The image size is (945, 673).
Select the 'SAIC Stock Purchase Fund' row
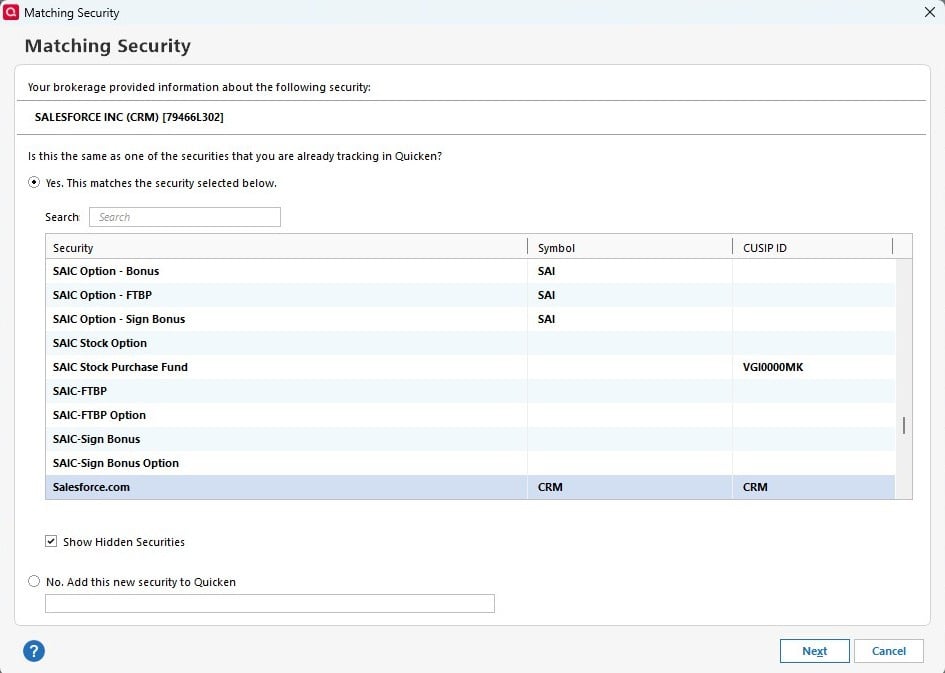point(470,367)
